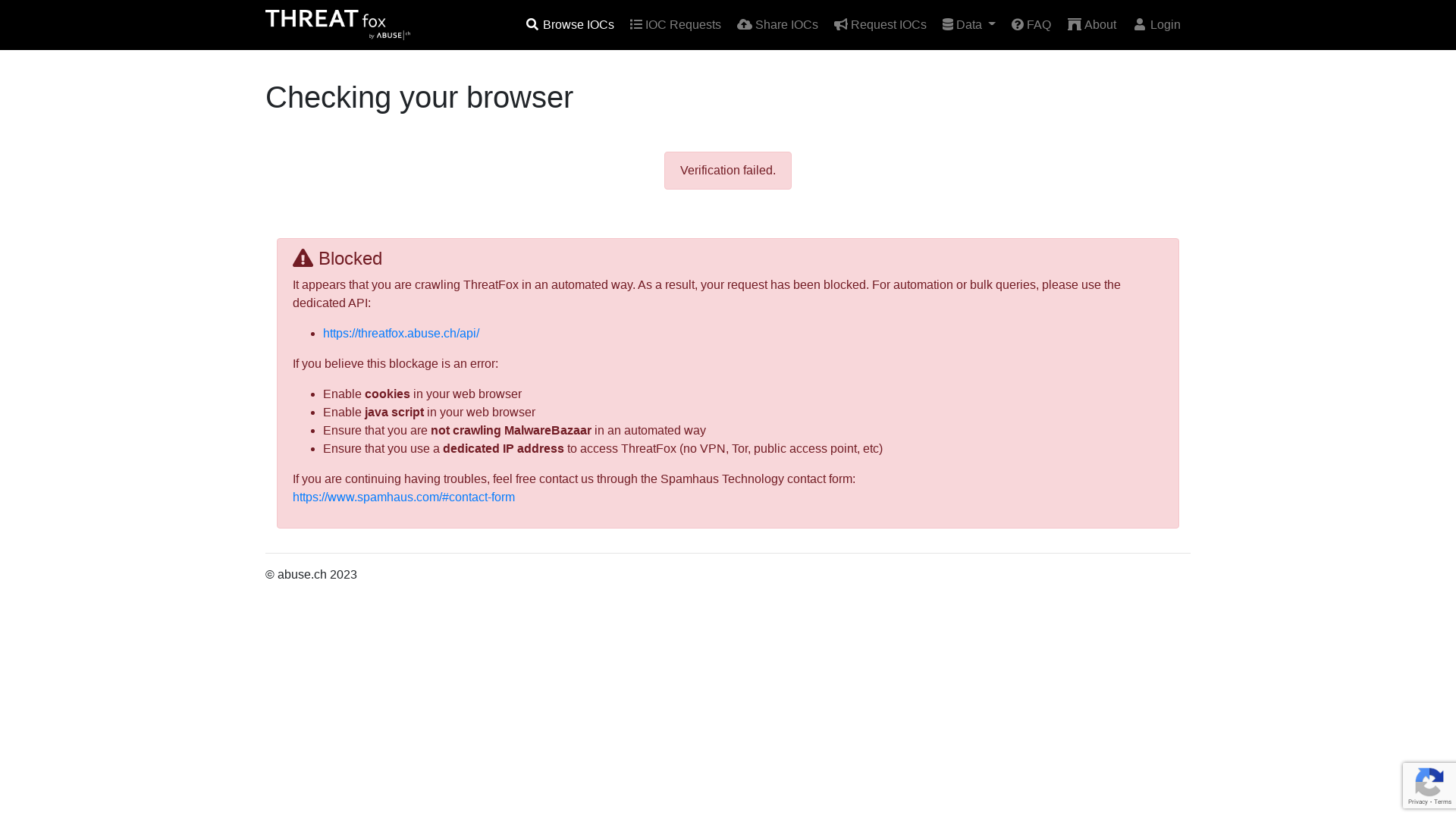Open the Login page
Viewport: 1456px width, 819px height.
[x=1157, y=25]
